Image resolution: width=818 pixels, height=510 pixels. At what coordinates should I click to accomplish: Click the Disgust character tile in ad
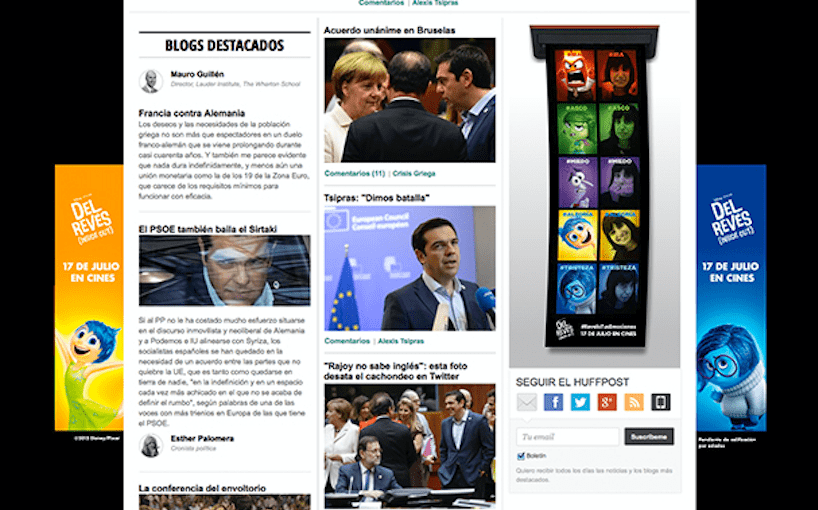(x=577, y=129)
